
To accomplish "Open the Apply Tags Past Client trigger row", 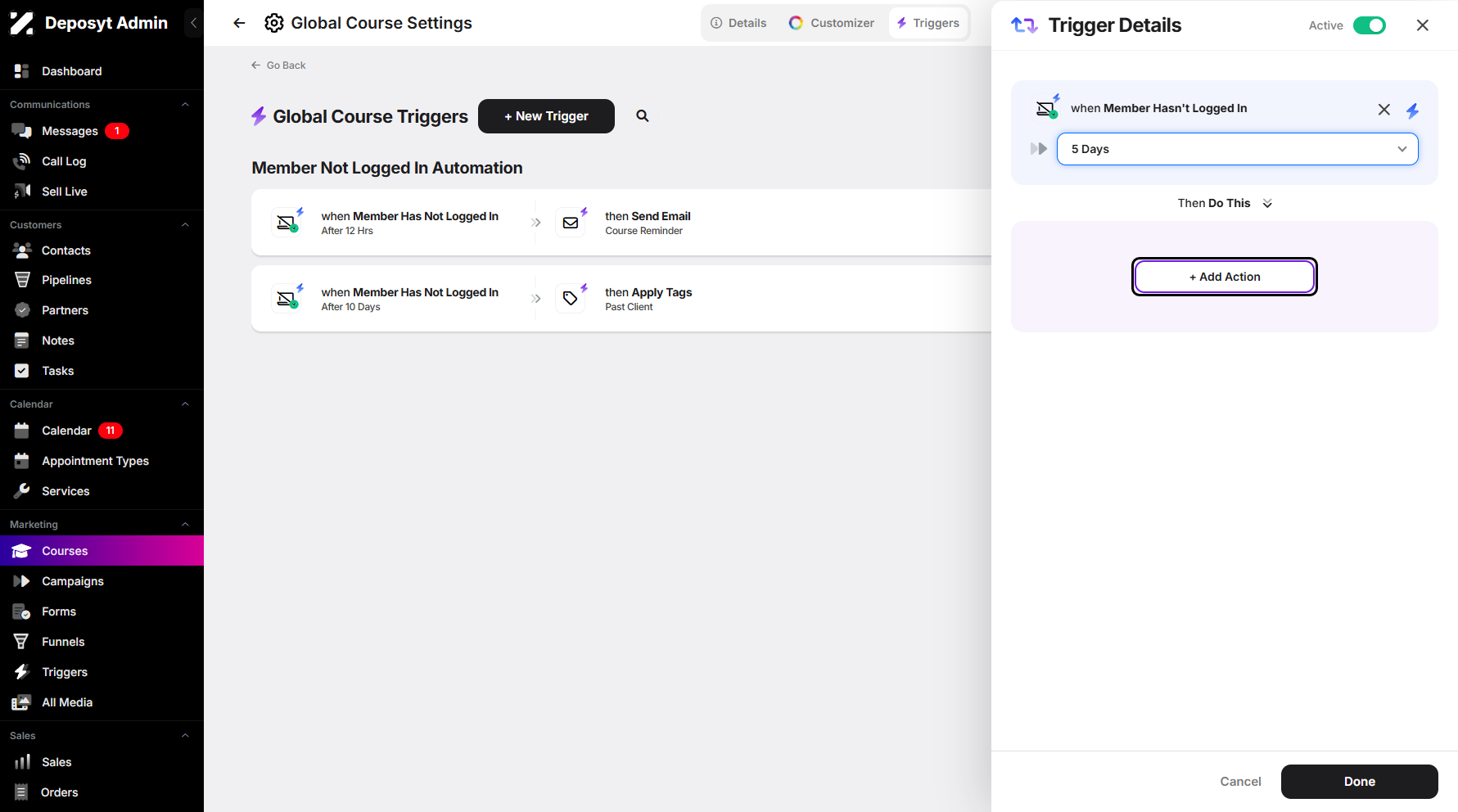I will [x=621, y=299].
